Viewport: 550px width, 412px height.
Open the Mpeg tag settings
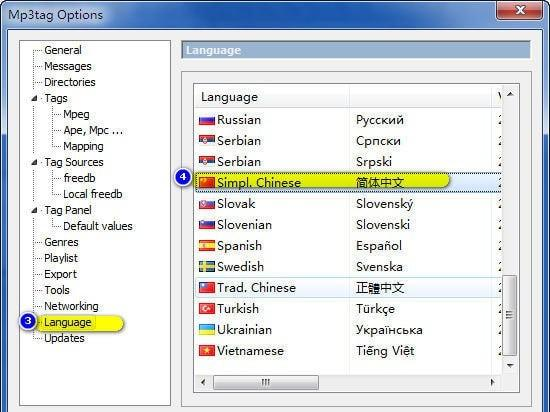click(x=76, y=114)
